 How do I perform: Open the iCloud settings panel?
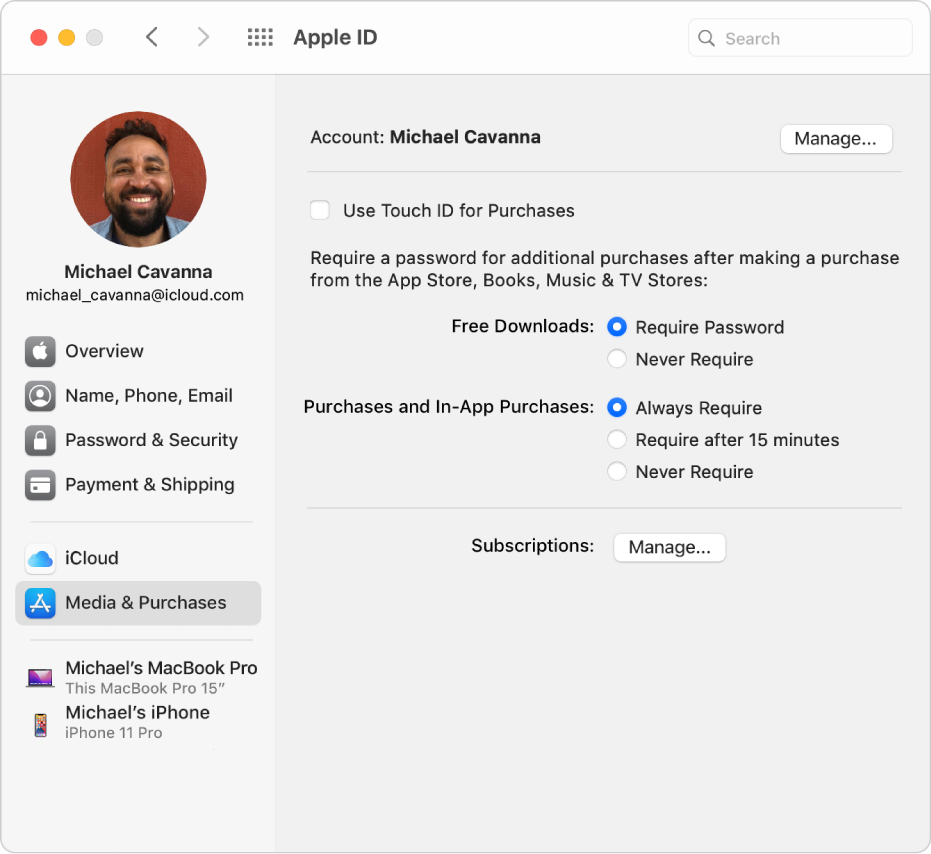coord(90,558)
